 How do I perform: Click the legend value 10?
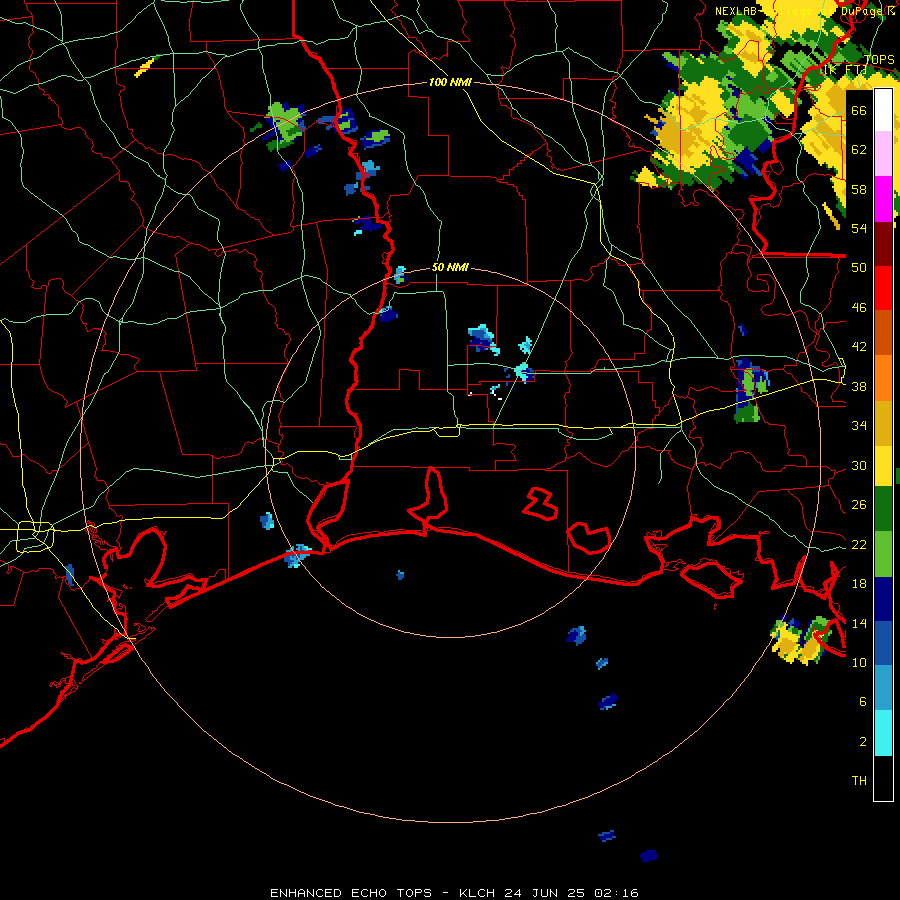(859, 662)
